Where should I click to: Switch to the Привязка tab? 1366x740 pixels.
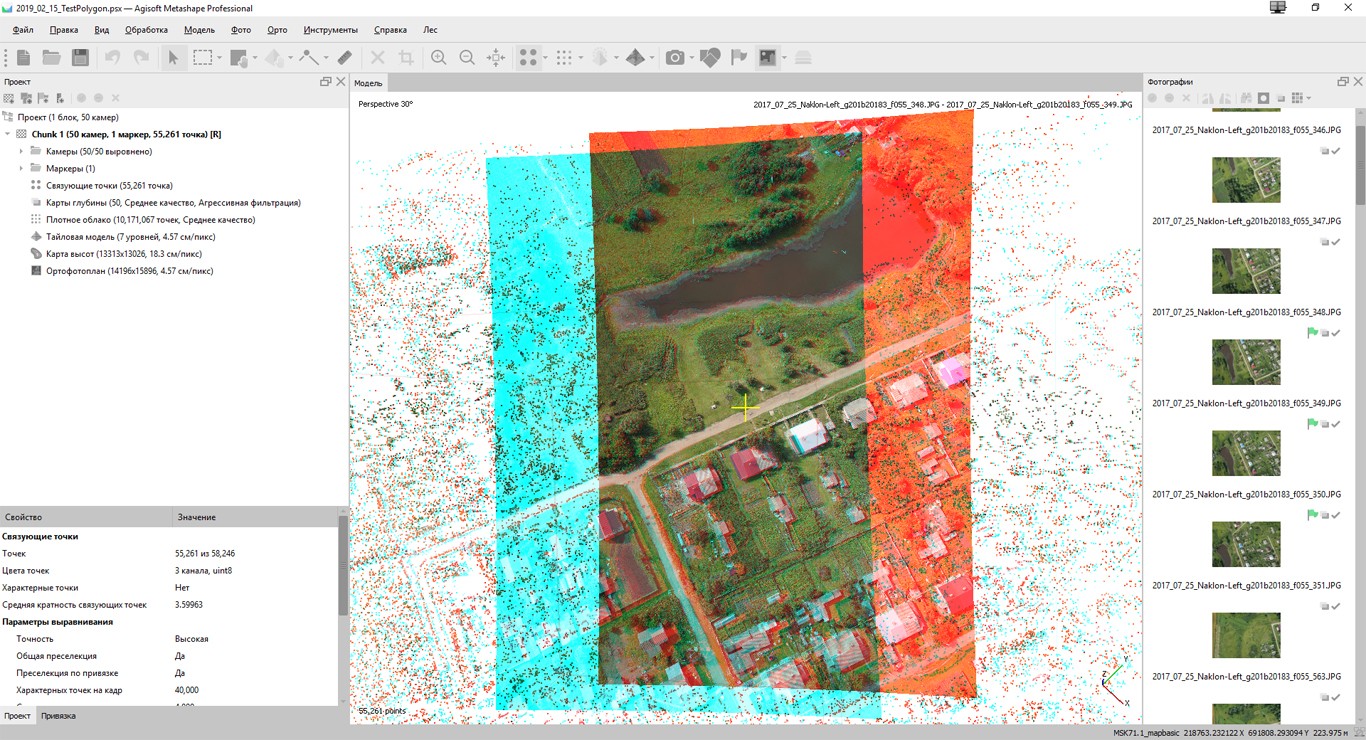pyautogui.click(x=58, y=716)
